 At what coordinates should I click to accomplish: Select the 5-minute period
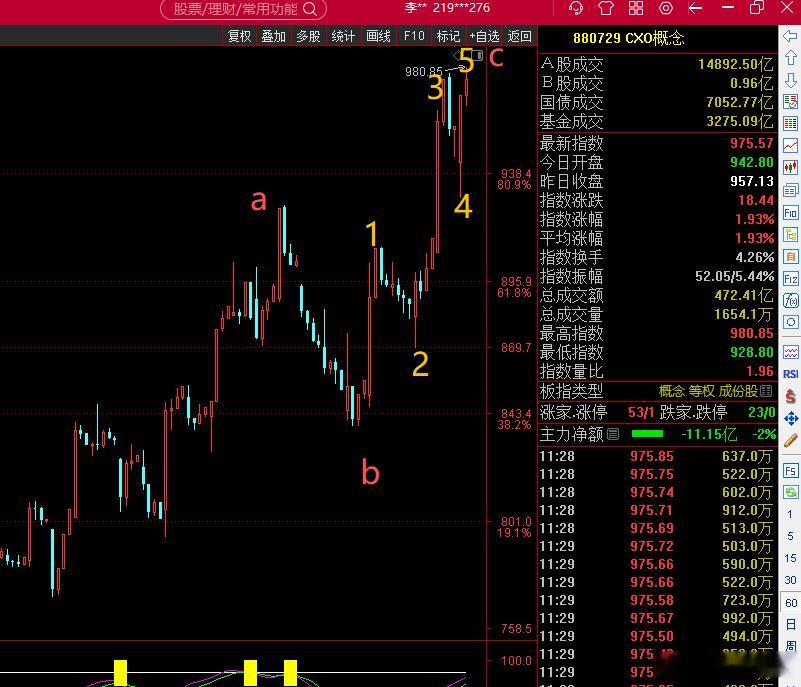[x=790, y=536]
